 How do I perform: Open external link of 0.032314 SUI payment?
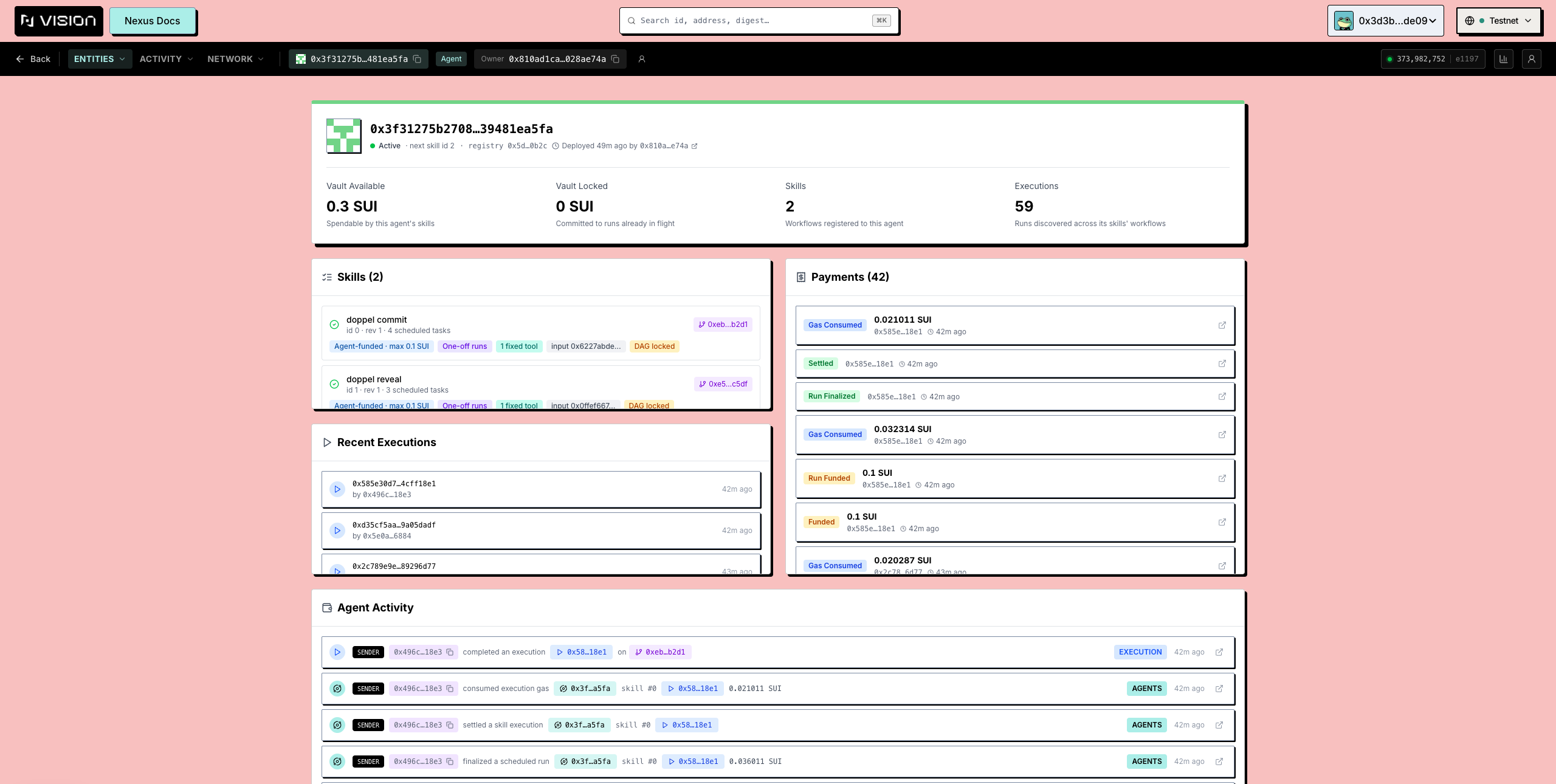(1222, 435)
